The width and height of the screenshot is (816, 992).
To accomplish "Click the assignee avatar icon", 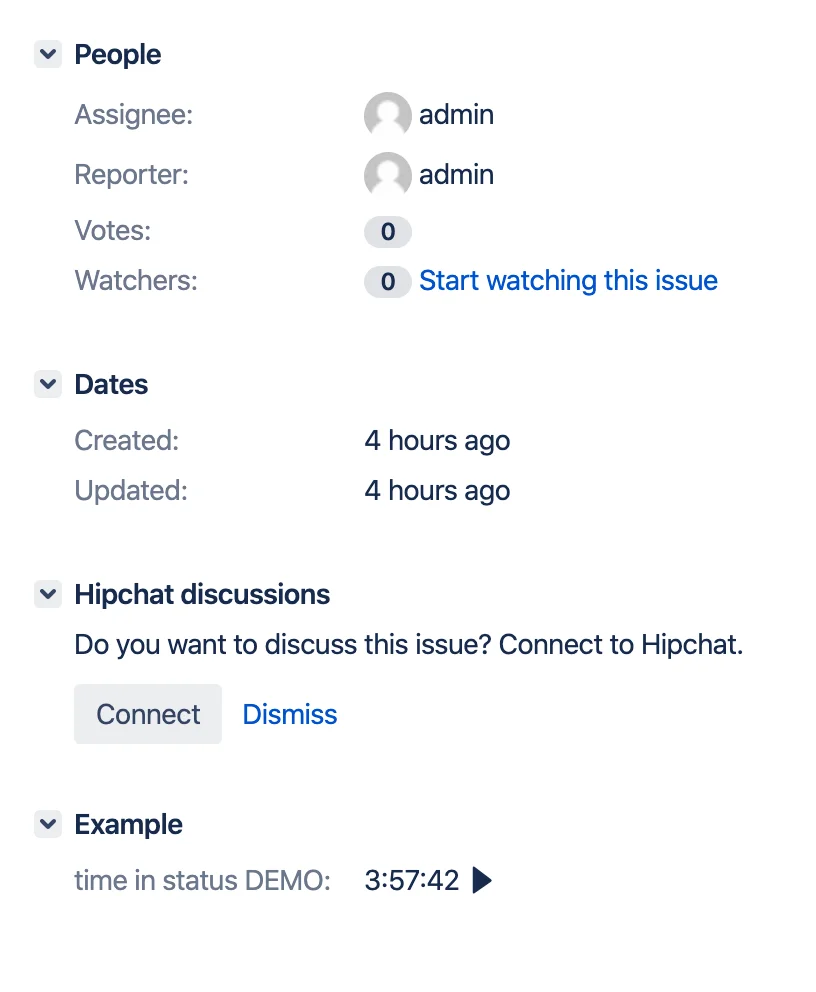I will 388,115.
